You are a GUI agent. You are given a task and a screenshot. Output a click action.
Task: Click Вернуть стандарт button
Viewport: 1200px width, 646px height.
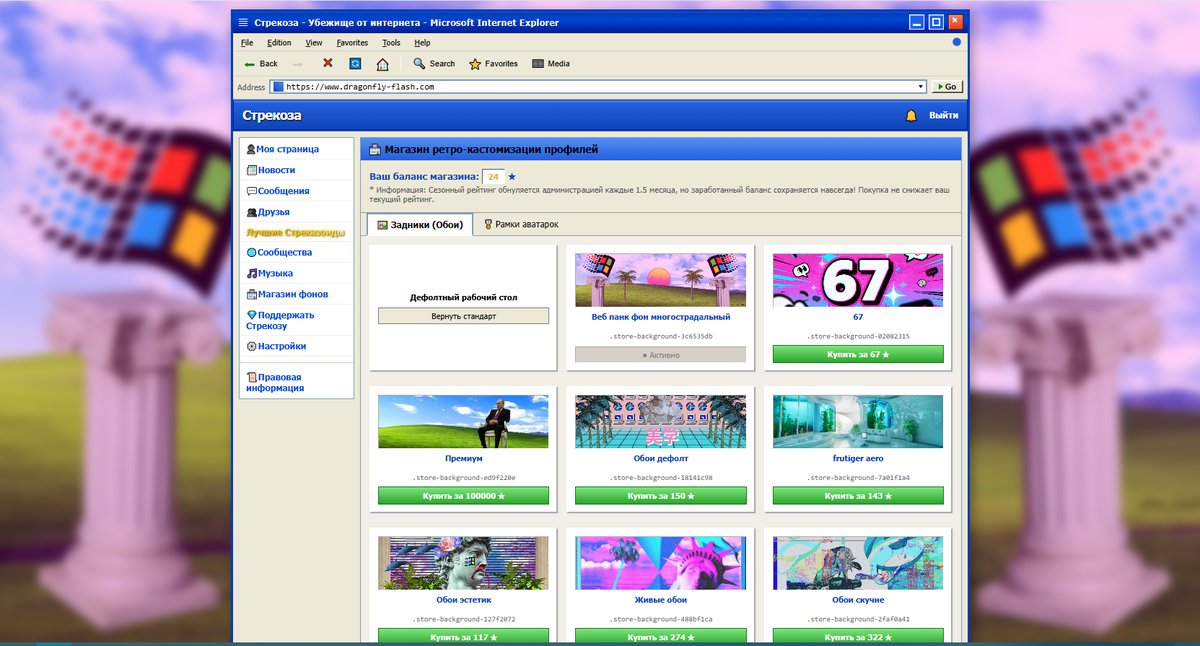pos(463,316)
